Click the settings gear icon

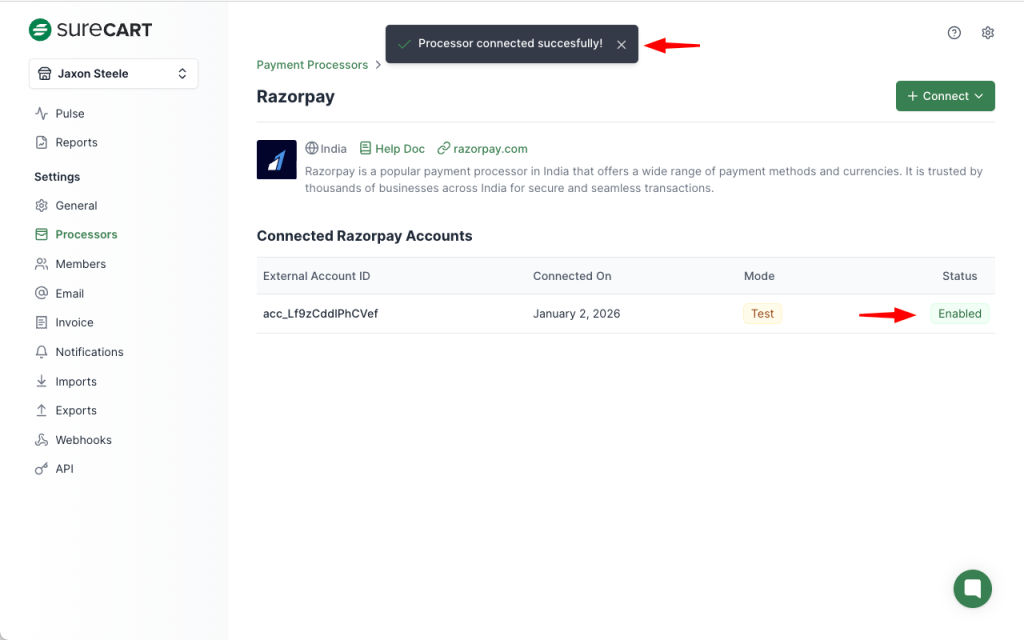(x=988, y=33)
